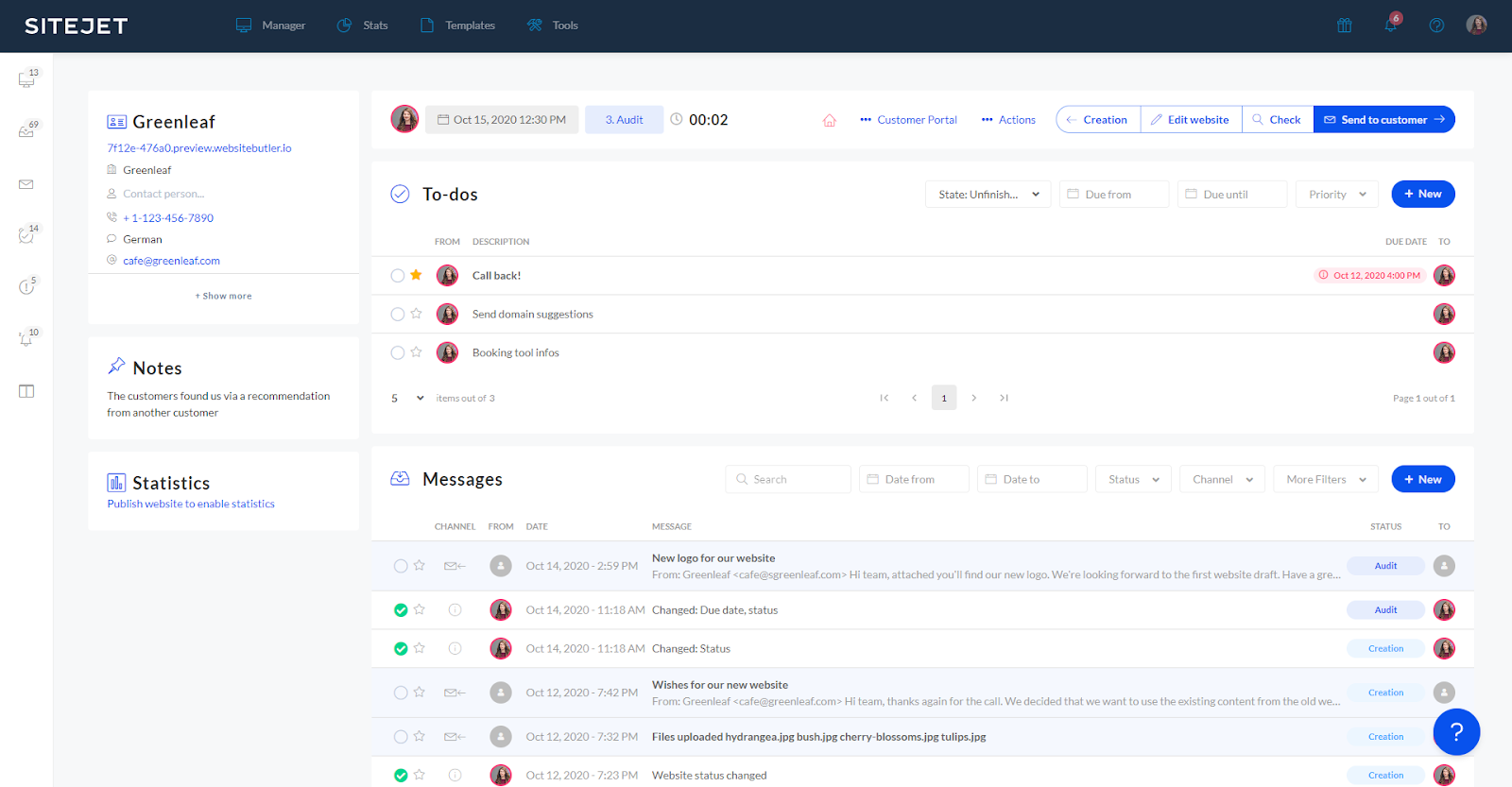Screen dimensions: 1512x787
Task: Click the timer clock icon beside 00:02
Action: coord(677,119)
